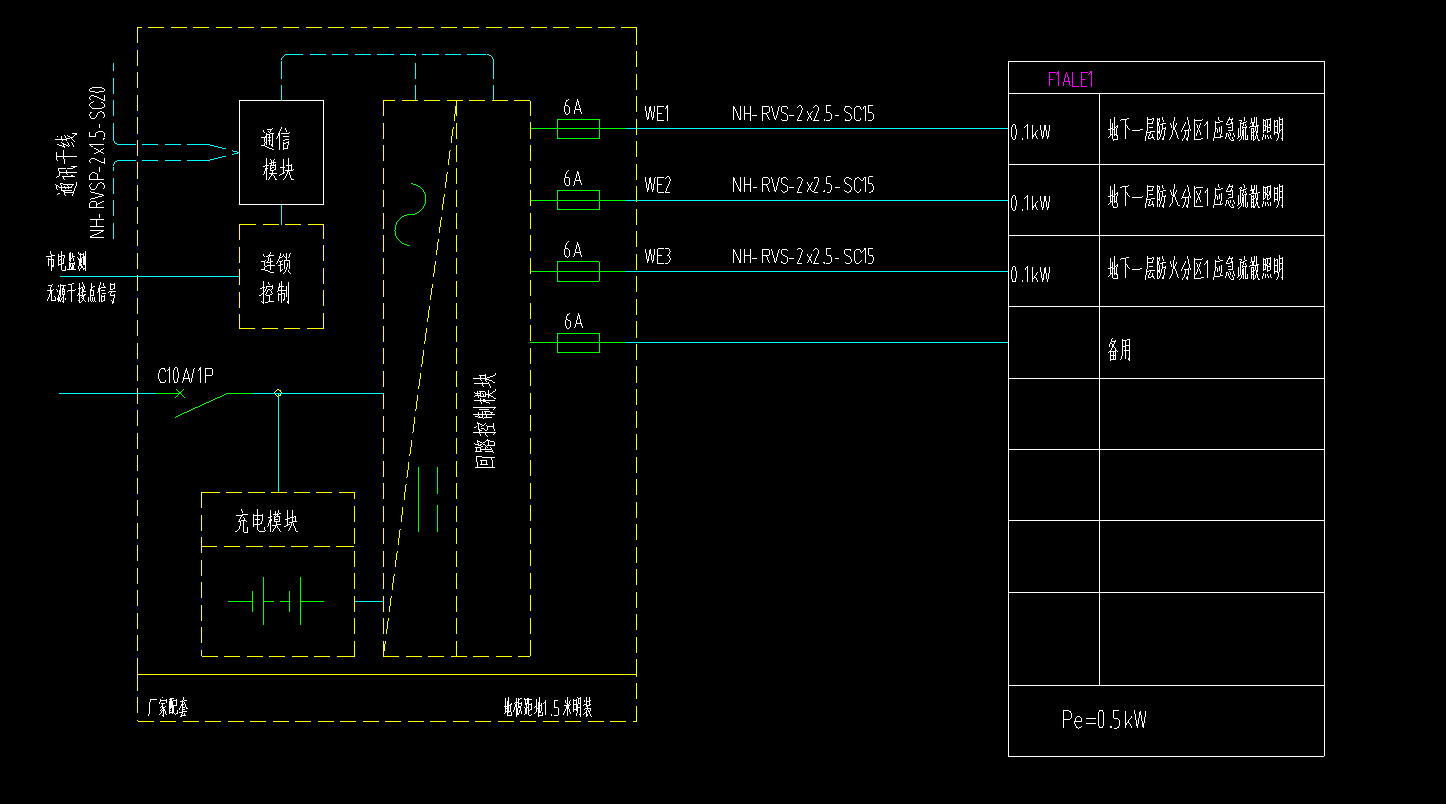Click the NH-RVS-2x2.5-SC15 cable text on WE3
Viewport: 1446px width, 804px height.
click(x=803, y=257)
